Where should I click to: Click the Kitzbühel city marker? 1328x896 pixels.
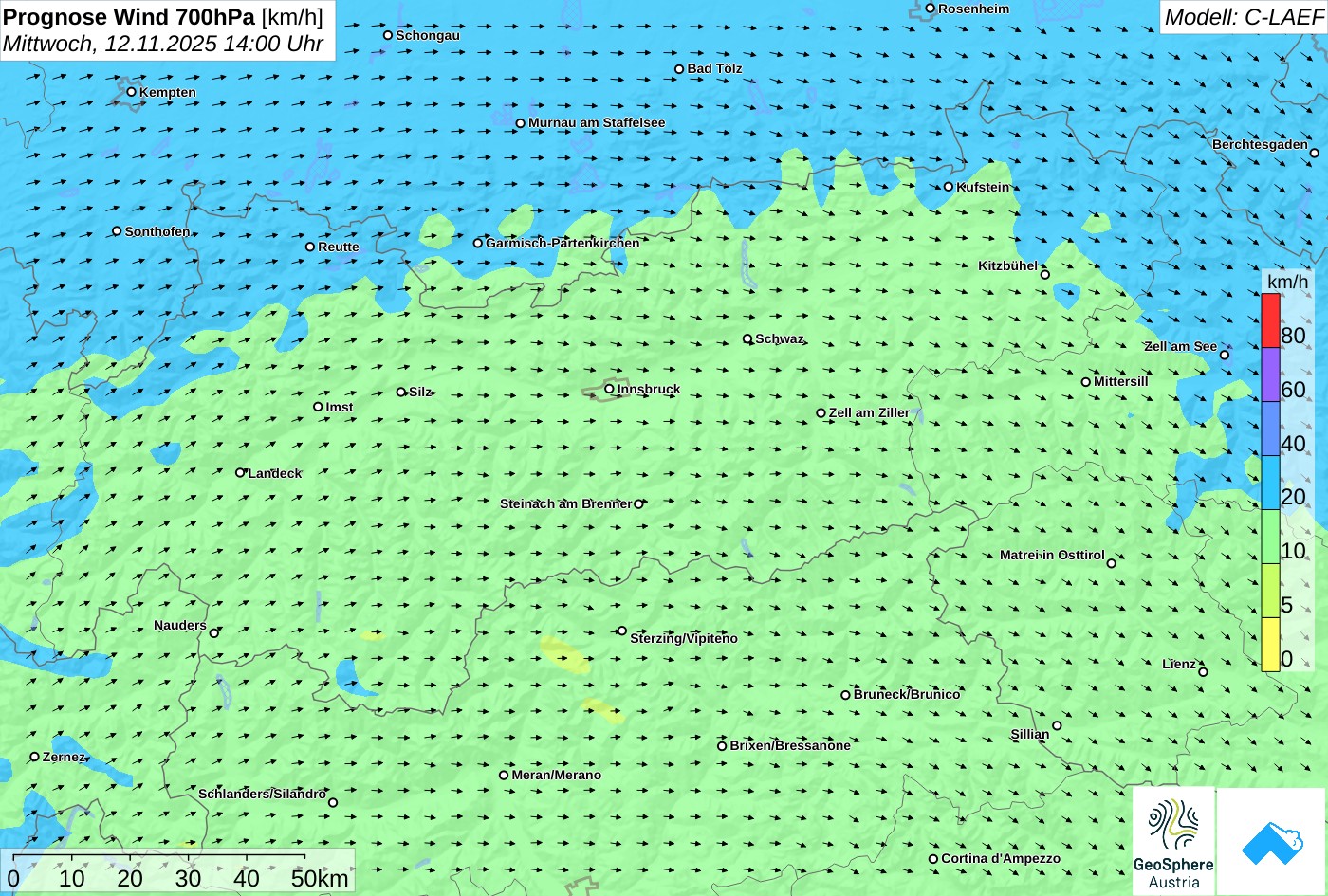1045,275
